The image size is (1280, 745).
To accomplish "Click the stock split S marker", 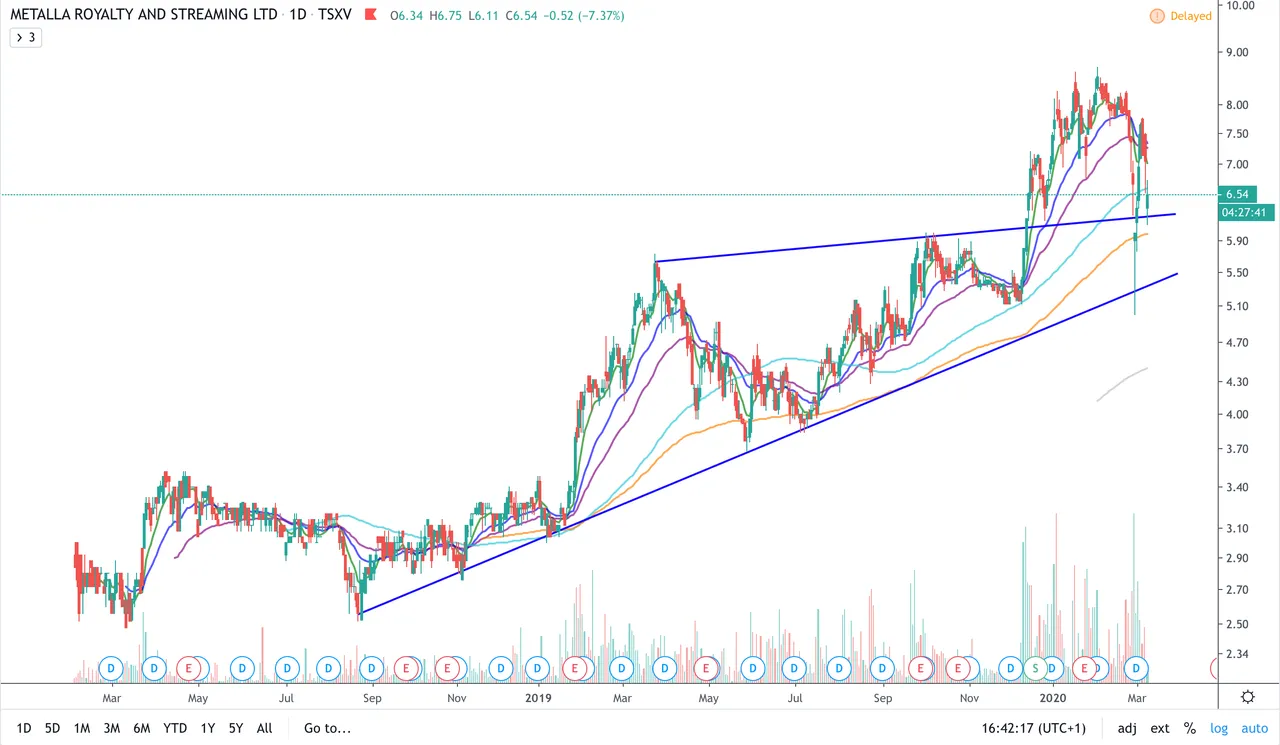I will 1036,667.
